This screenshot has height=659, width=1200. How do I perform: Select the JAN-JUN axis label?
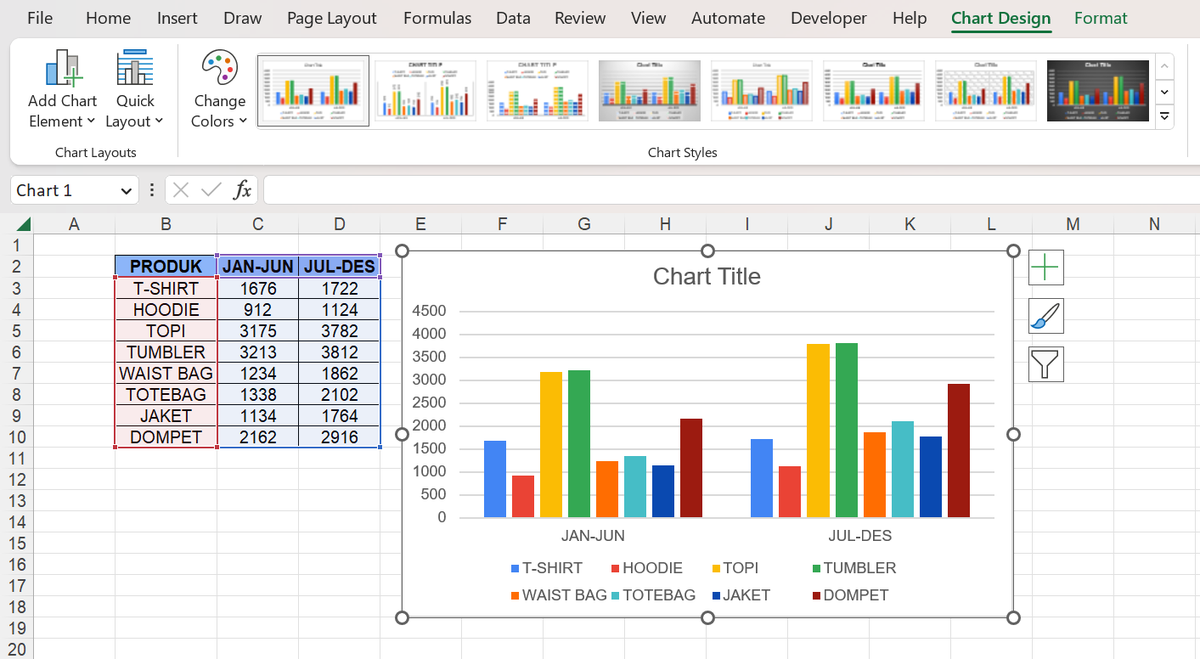pos(593,536)
